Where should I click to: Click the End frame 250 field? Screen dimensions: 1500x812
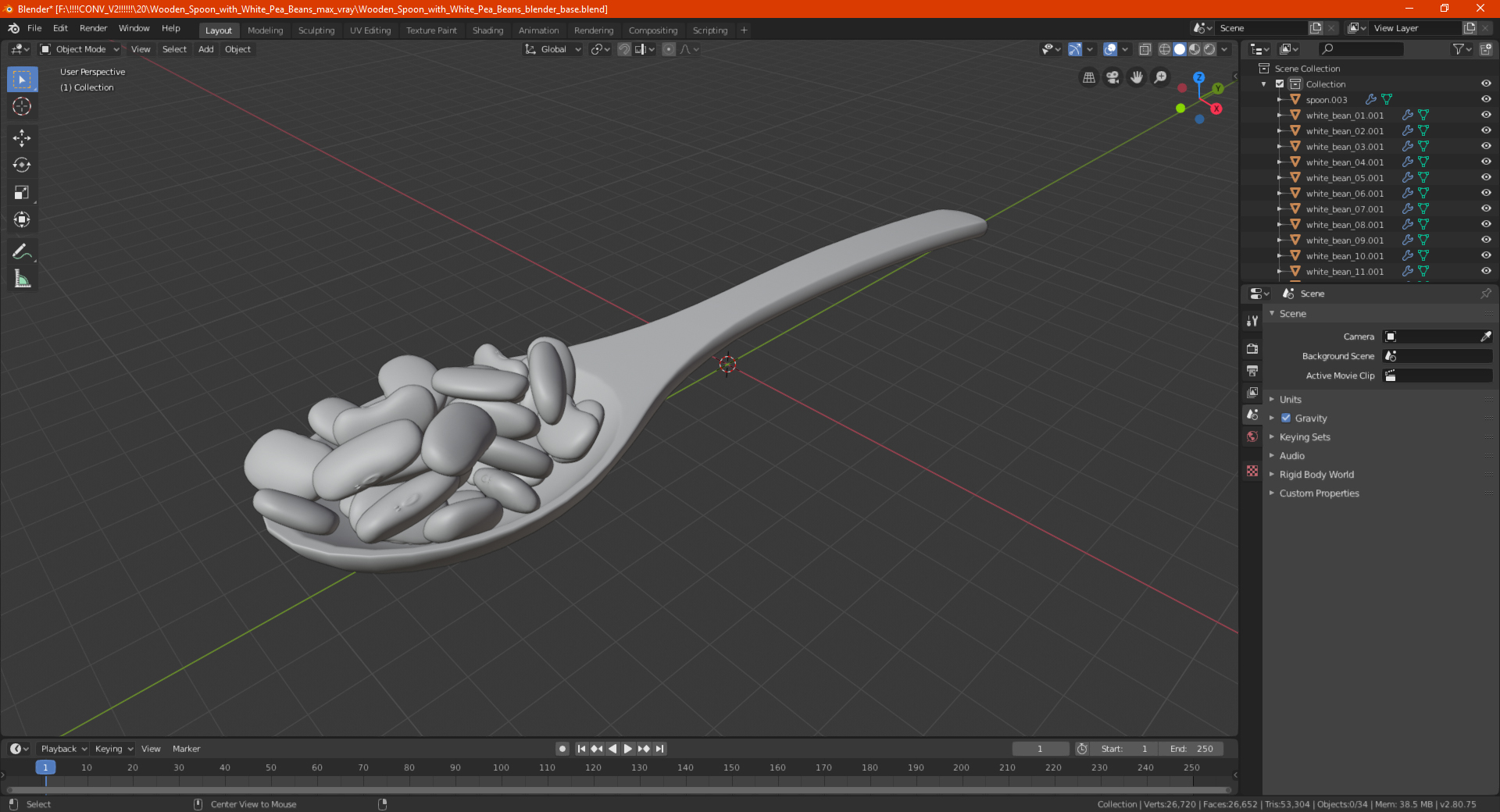point(1191,749)
